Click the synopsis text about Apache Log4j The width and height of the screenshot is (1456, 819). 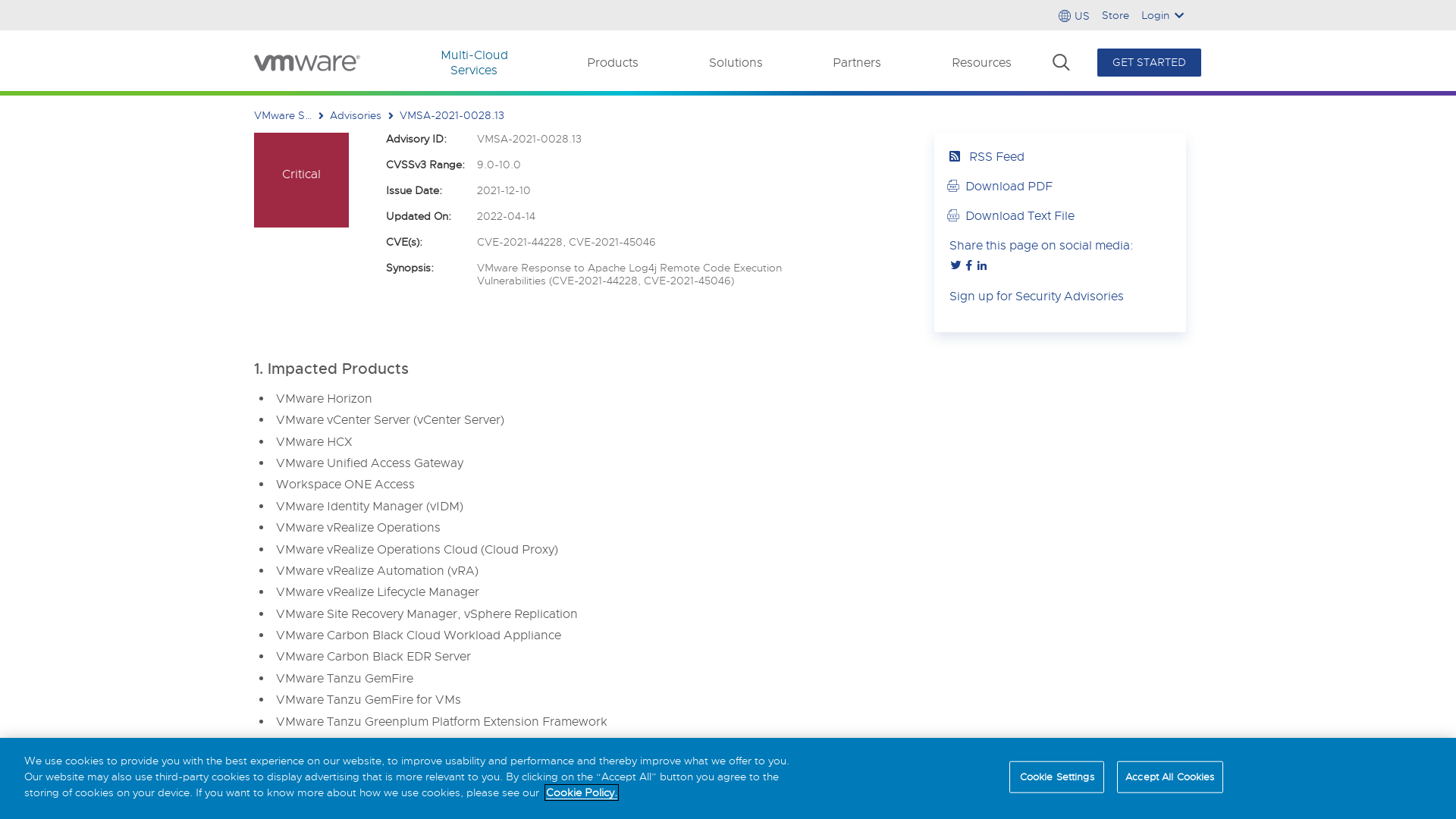(629, 275)
